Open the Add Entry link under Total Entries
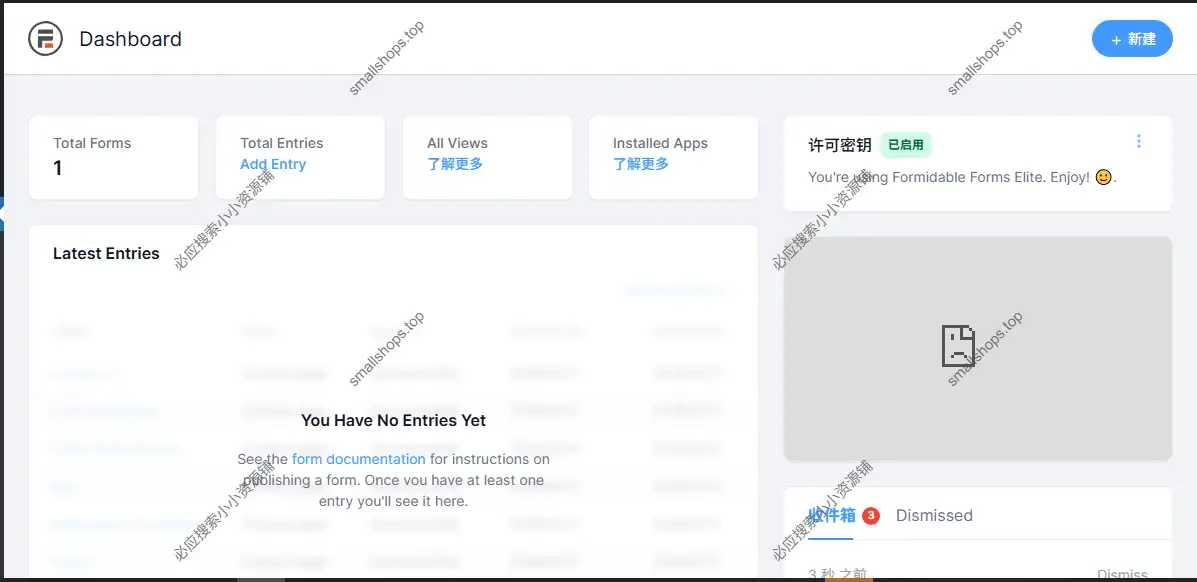 point(273,164)
